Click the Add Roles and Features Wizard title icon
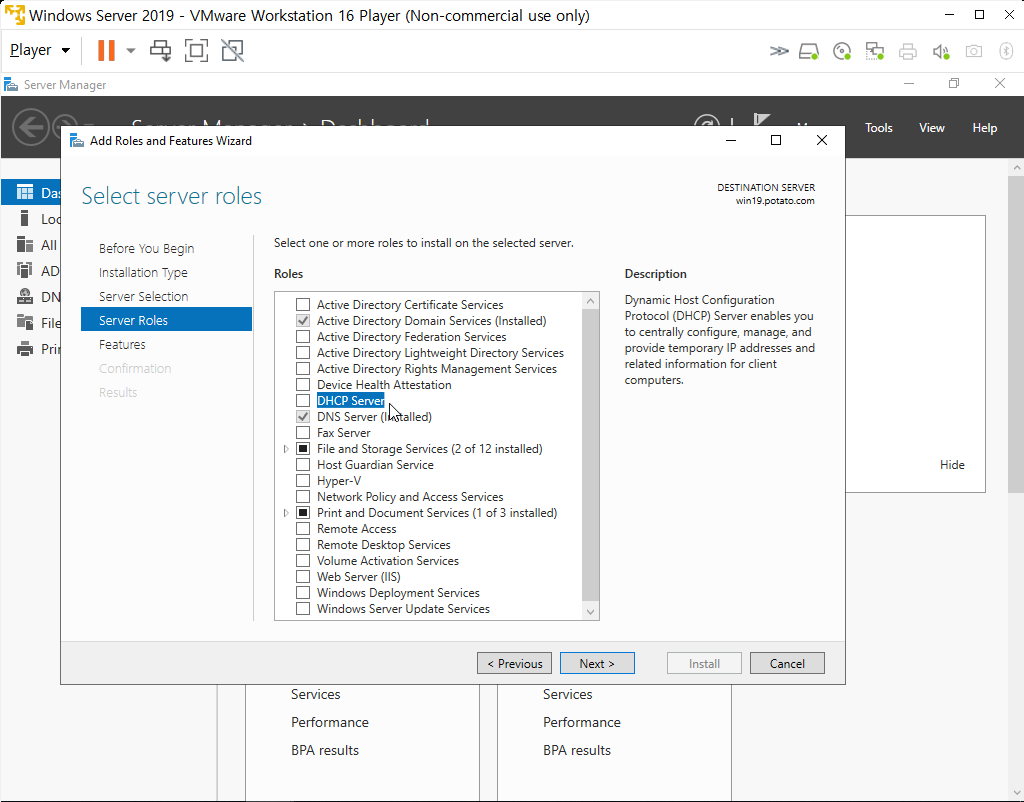Image resolution: width=1024 pixels, height=802 pixels. pos(77,141)
